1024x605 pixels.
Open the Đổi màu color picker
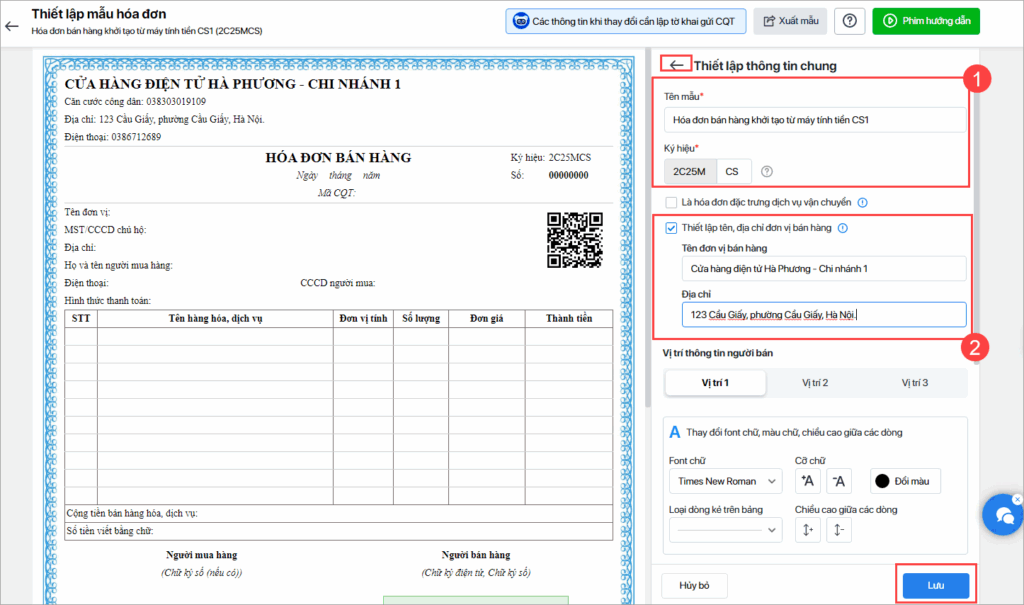click(905, 481)
